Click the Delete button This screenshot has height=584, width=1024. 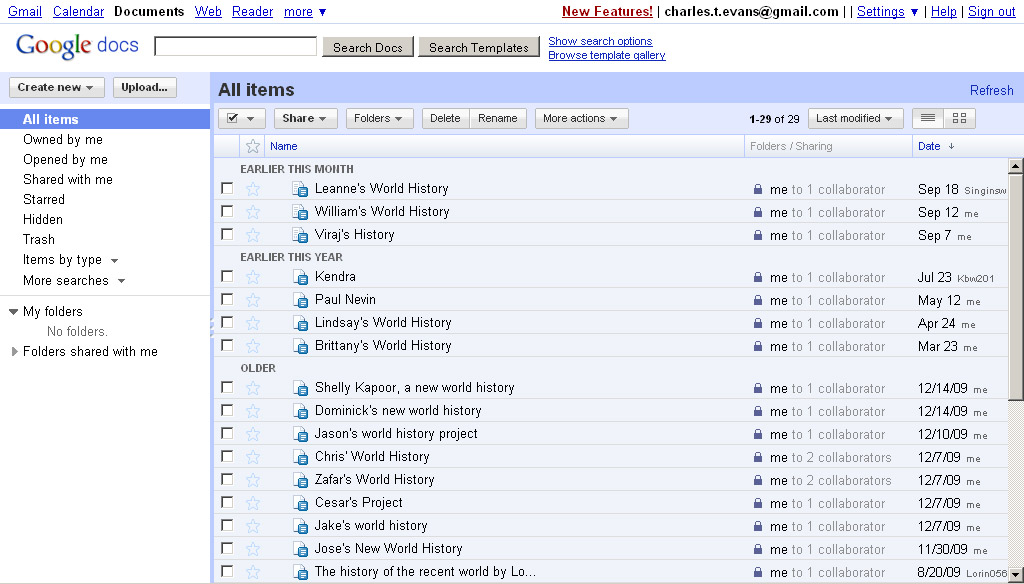pyautogui.click(x=445, y=118)
